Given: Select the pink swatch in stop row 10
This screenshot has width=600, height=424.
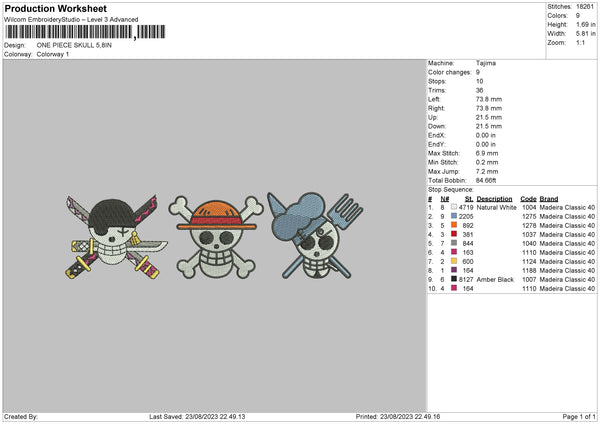Looking at the screenshot, I should pos(454,288).
